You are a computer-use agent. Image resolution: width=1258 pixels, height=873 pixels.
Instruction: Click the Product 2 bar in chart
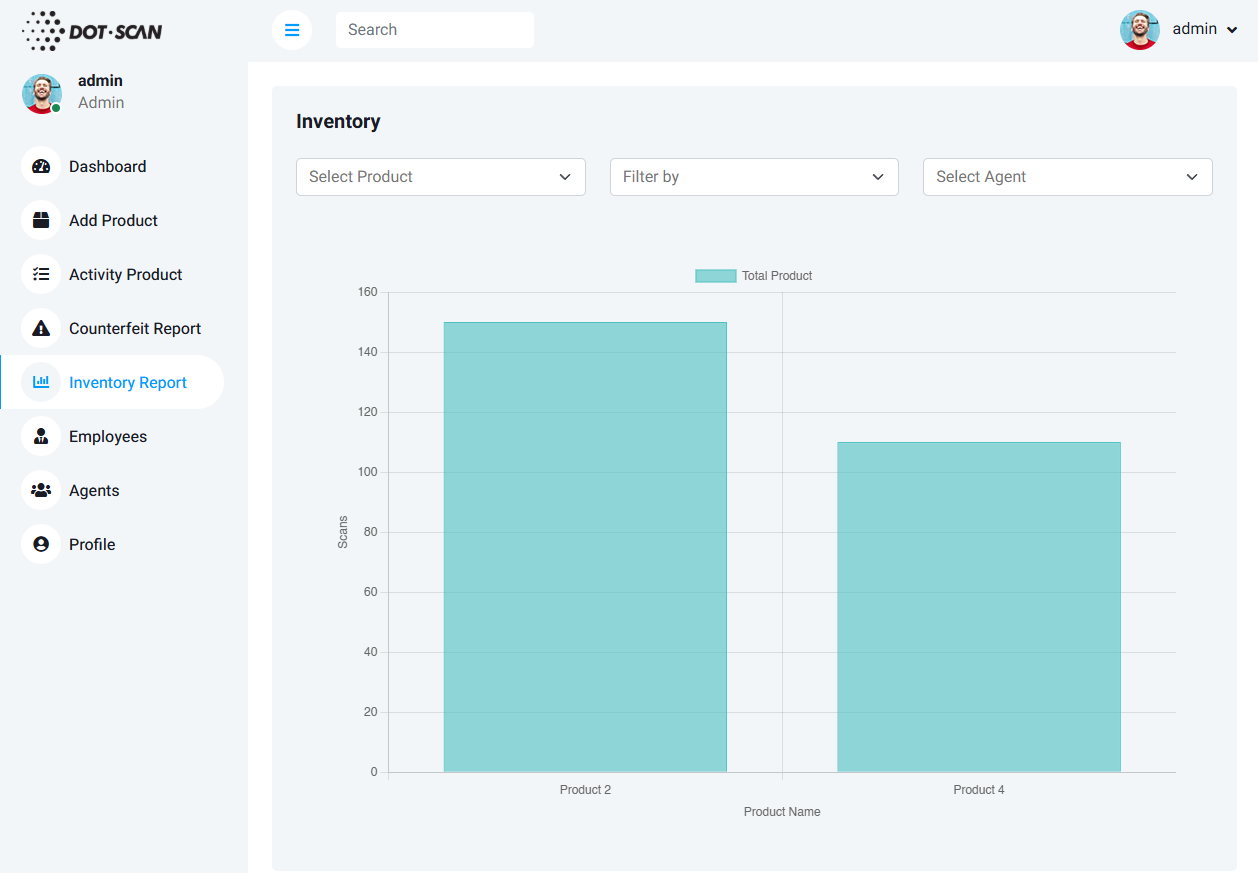tap(585, 546)
